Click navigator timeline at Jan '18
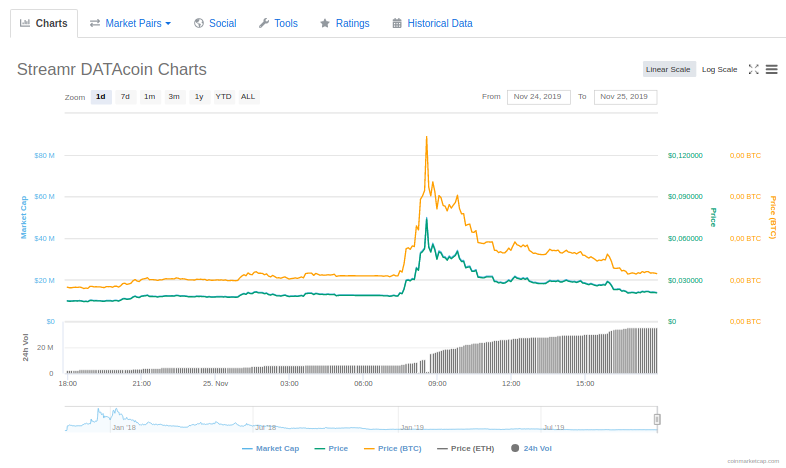786x468 pixels. [x=124, y=427]
